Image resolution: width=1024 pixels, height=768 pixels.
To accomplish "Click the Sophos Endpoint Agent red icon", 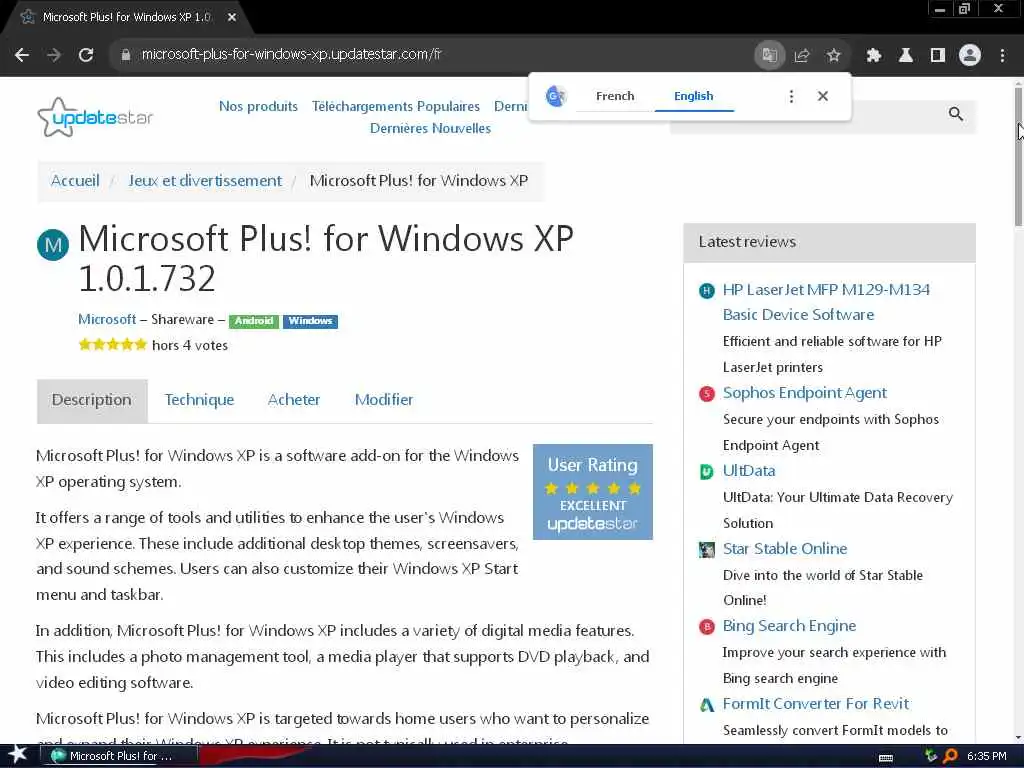I will click(x=707, y=394).
